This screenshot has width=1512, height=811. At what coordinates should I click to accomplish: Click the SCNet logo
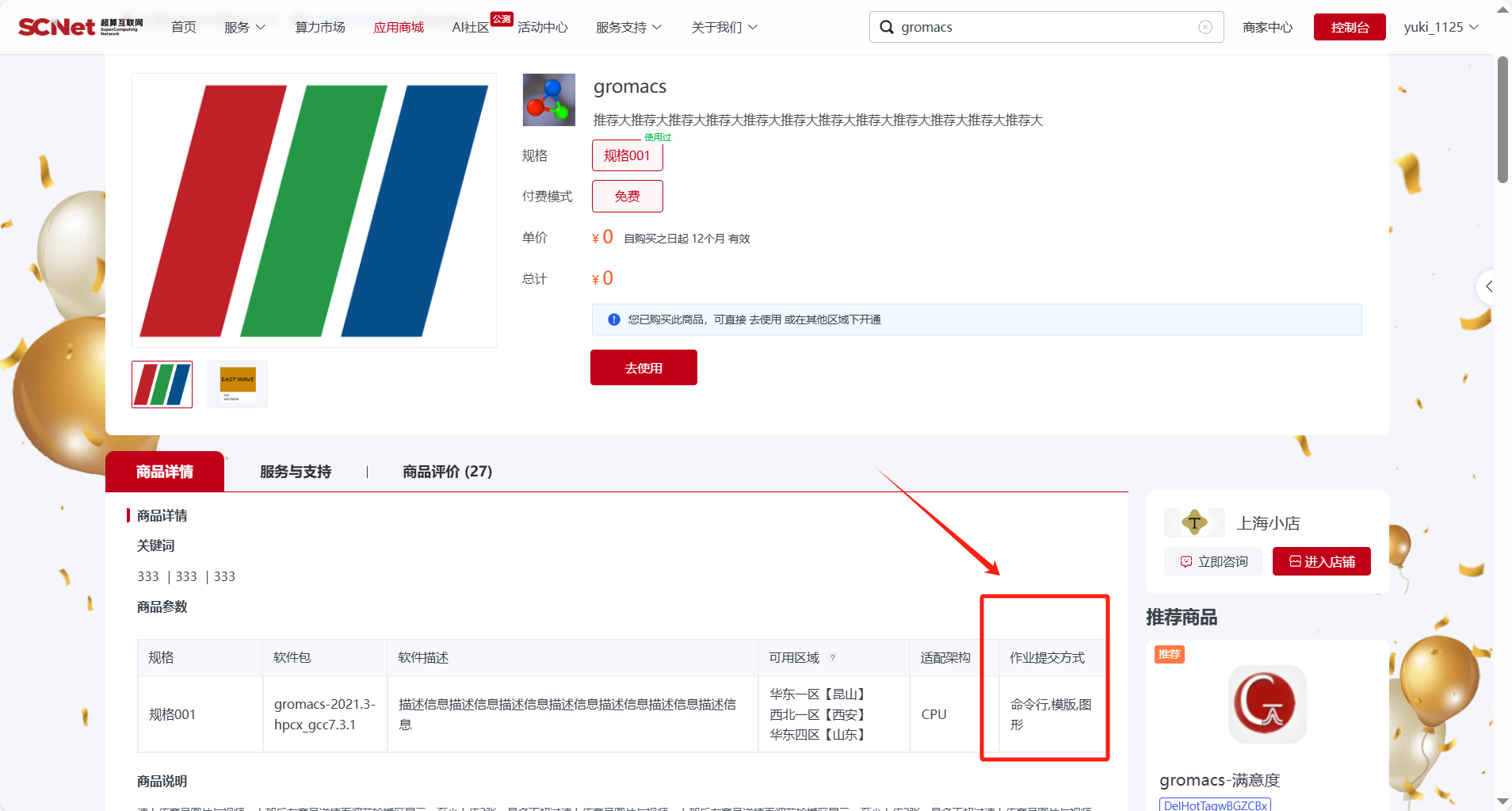[x=79, y=27]
